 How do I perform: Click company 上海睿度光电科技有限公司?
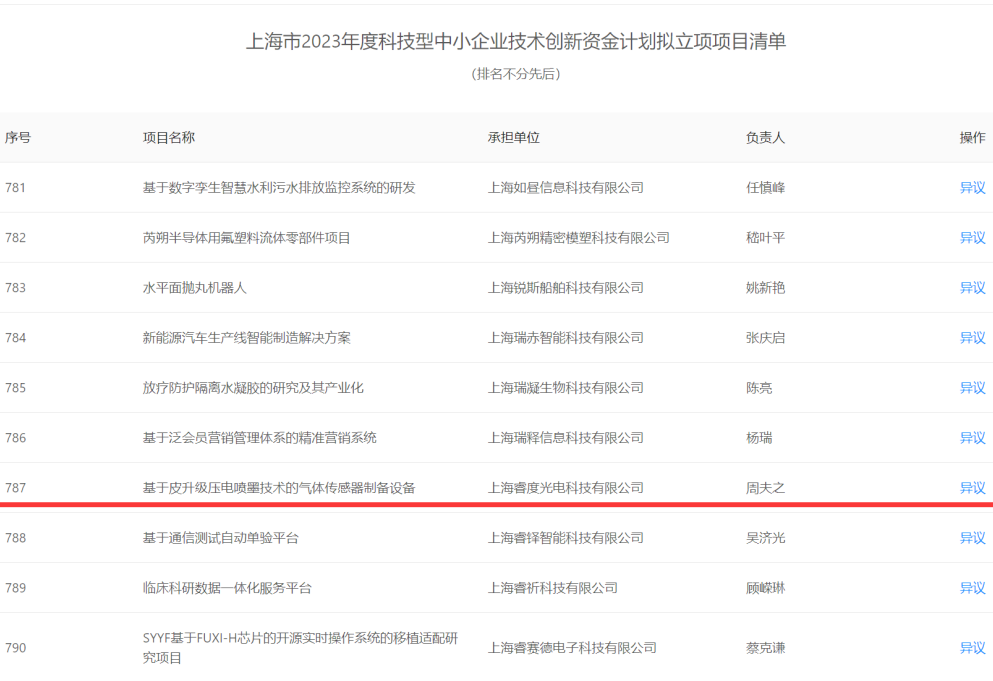[566, 488]
